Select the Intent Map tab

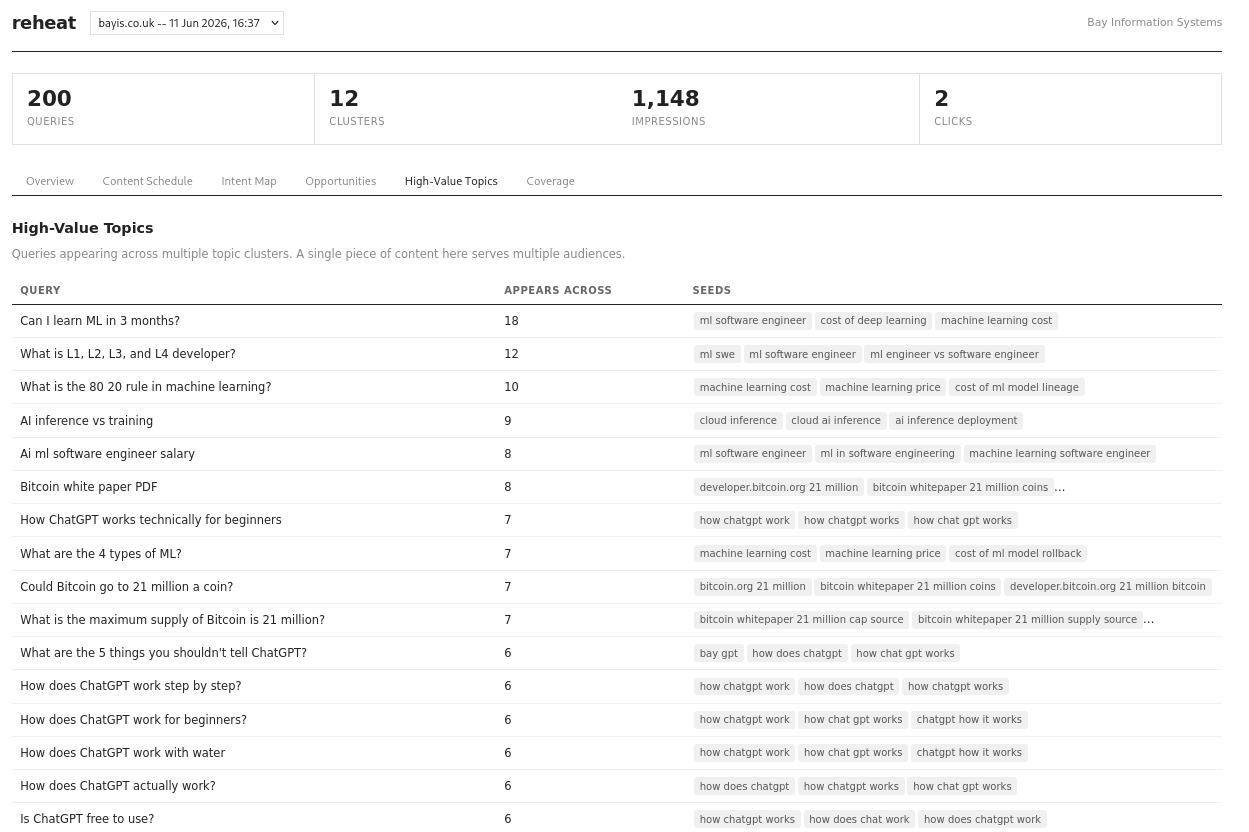pos(249,181)
